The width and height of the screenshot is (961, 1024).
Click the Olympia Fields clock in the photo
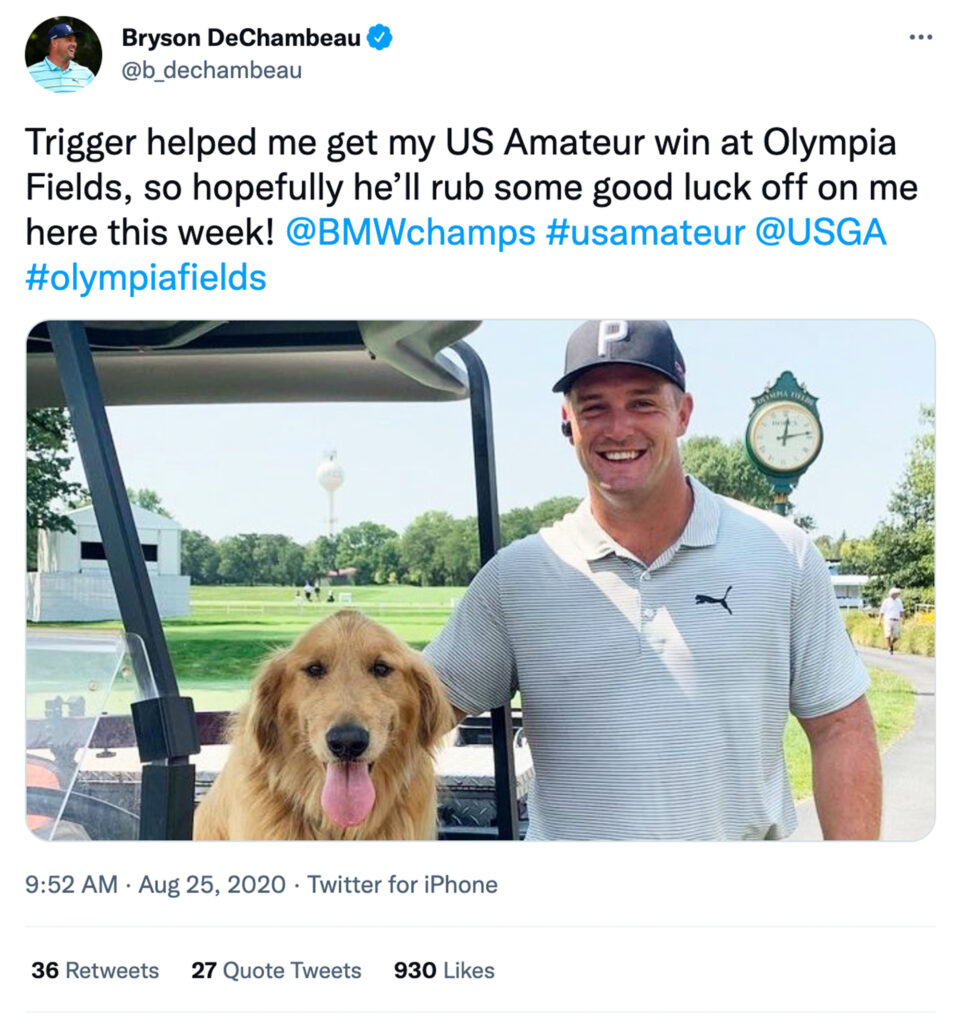point(783,432)
